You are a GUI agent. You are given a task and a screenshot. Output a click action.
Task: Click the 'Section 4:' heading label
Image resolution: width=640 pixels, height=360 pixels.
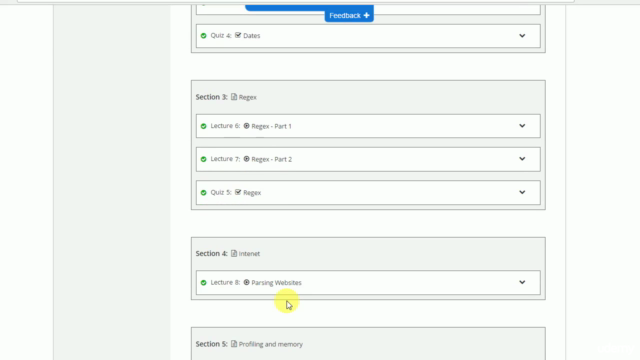pyautogui.click(x=211, y=253)
